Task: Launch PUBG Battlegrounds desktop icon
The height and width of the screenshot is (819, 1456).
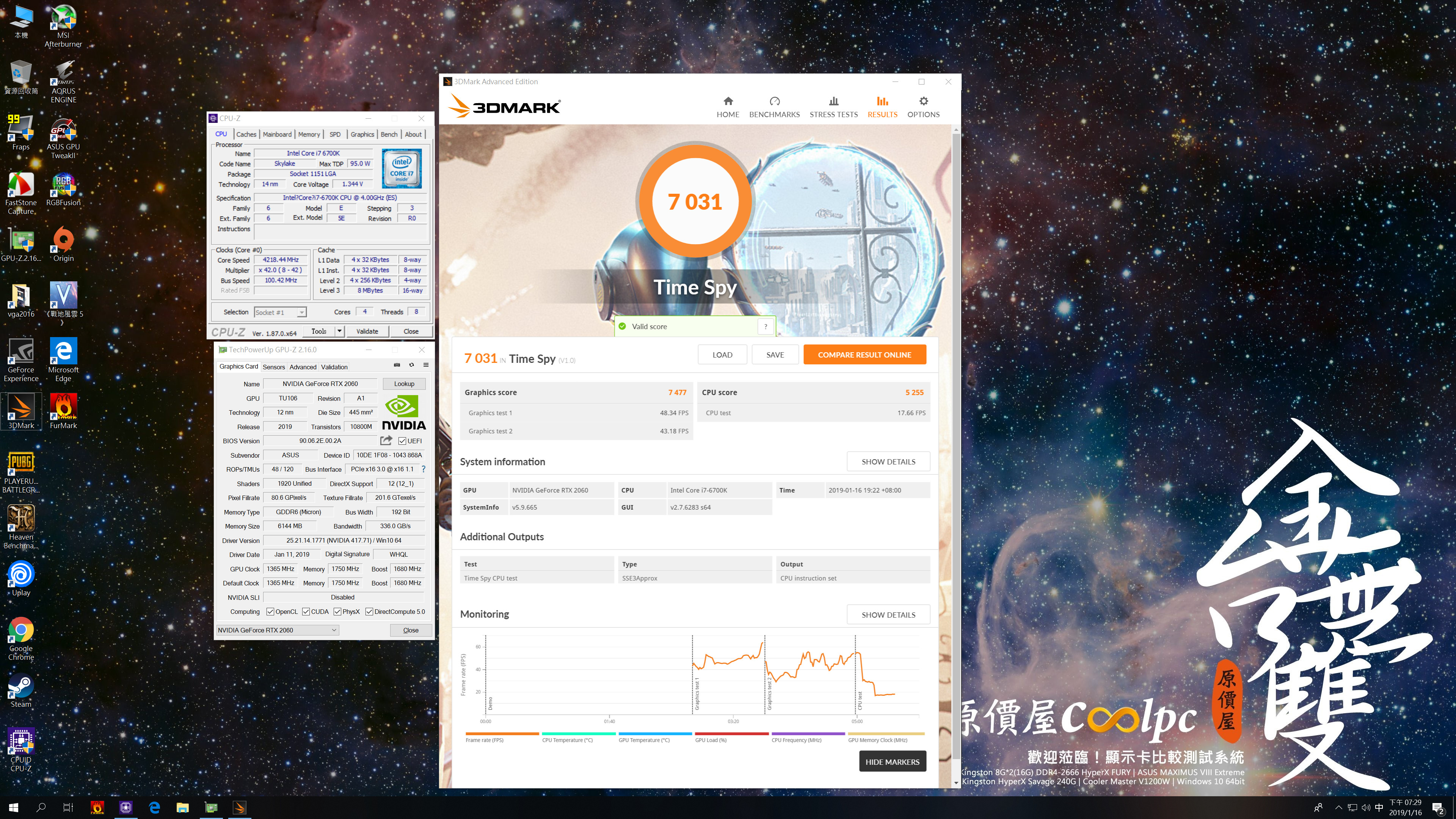Action: [x=21, y=472]
